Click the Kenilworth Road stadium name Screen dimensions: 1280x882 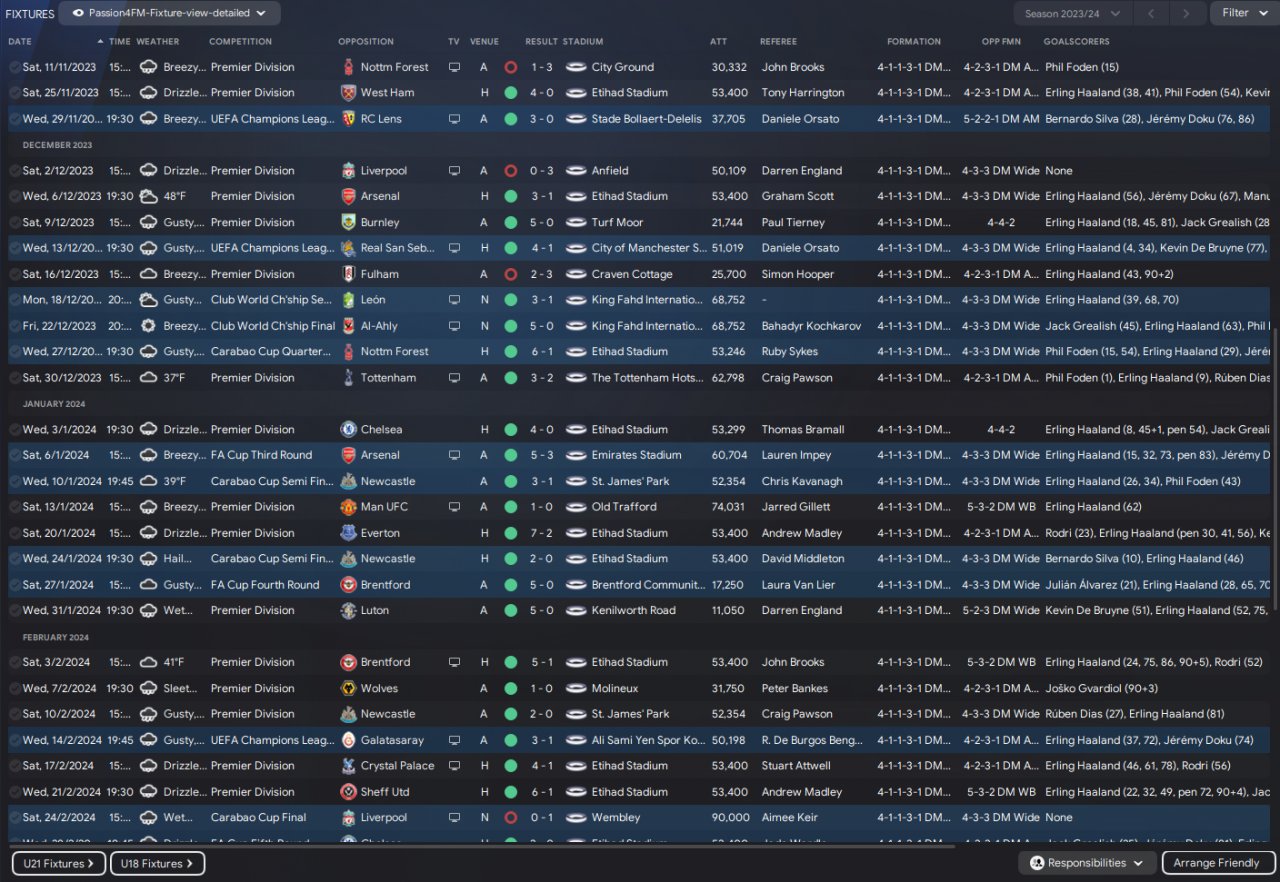(634, 610)
